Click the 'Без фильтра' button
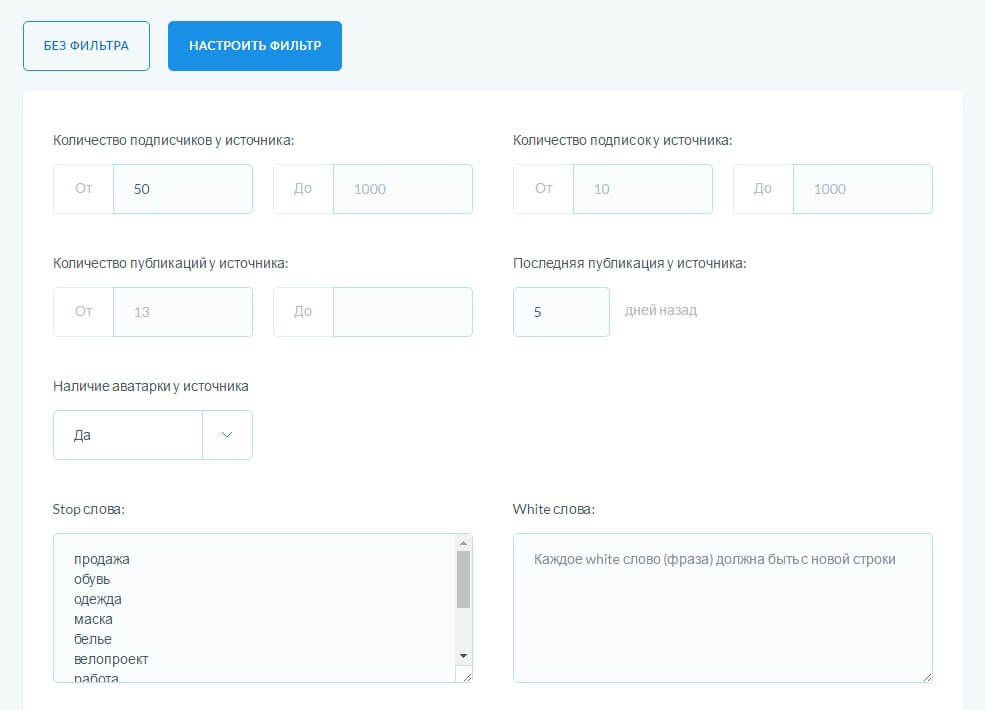The width and height of the screenshot is (985, 710). point(86,46)
